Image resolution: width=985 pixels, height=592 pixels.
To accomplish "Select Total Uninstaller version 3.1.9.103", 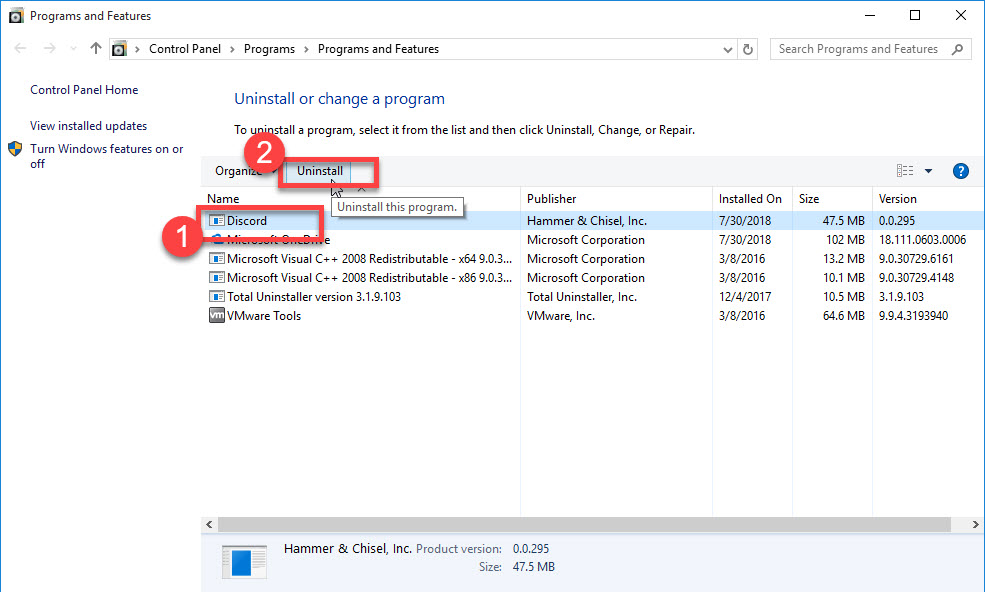I will click(313, 297).
